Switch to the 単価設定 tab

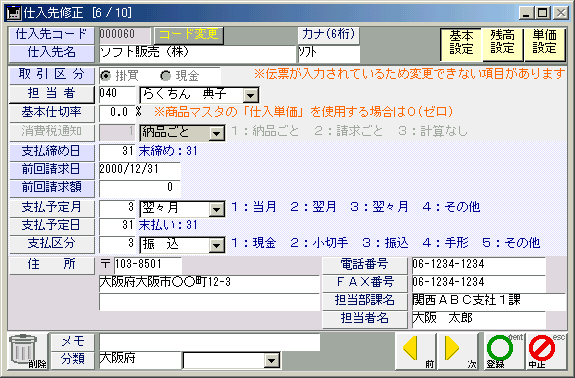545,44
